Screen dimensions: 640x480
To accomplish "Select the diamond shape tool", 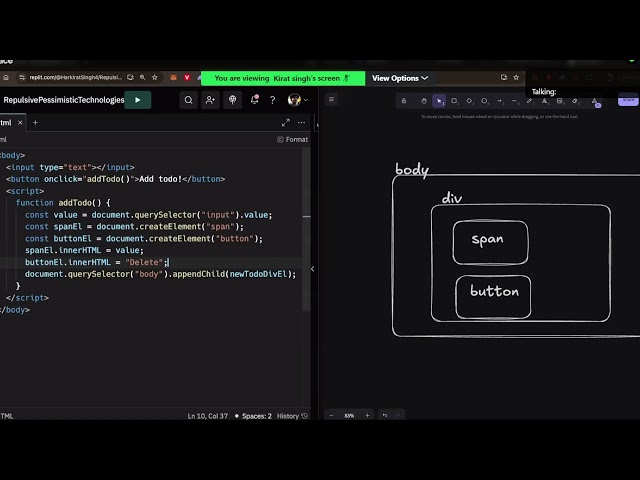I will pos(469,101).
